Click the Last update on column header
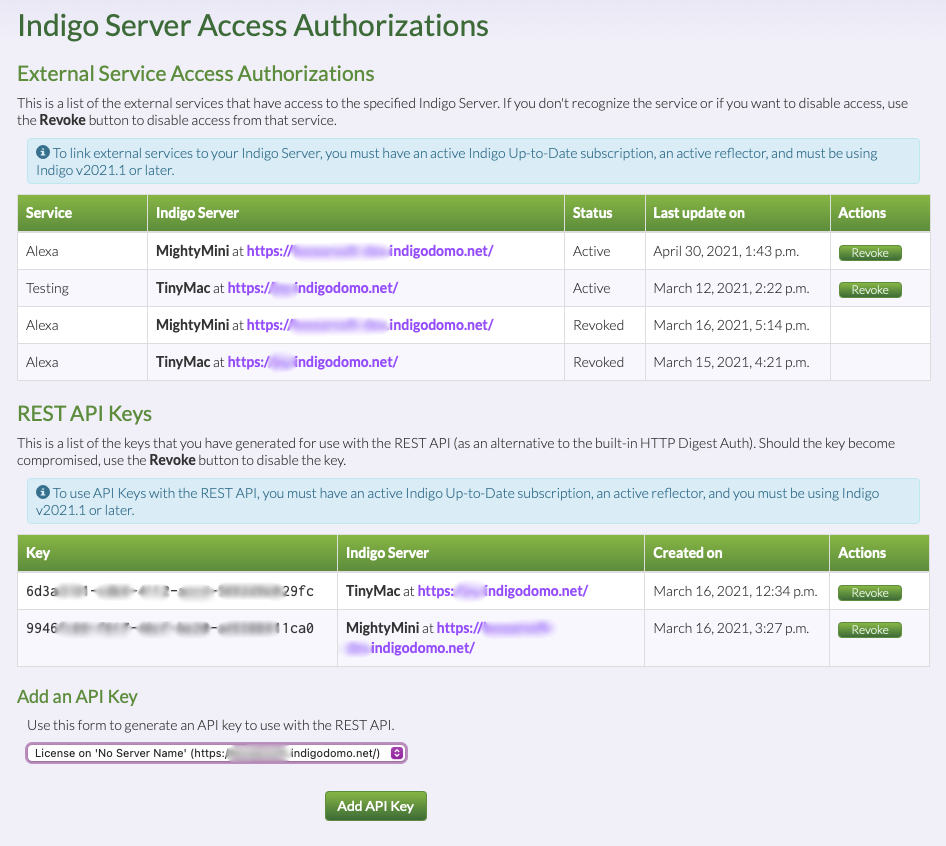The width and height of the screenshot is (946, 846). [x=738, y=213]
